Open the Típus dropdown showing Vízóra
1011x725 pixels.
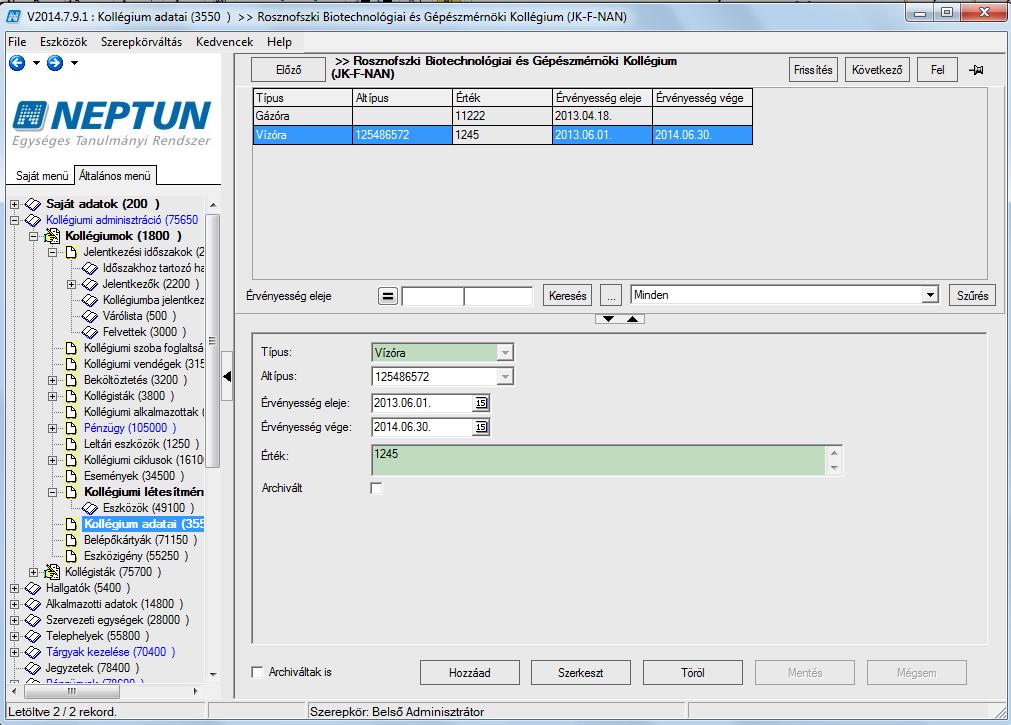pos(506,353)
